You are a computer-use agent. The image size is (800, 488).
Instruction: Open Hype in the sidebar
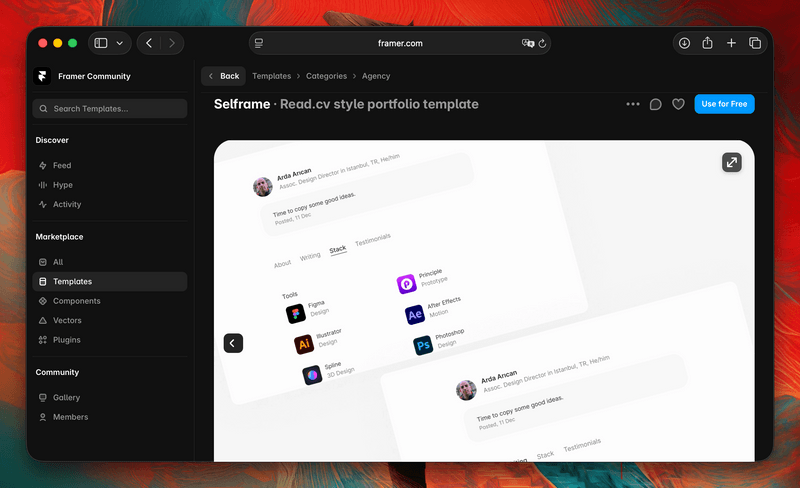[x=110, y=185]
